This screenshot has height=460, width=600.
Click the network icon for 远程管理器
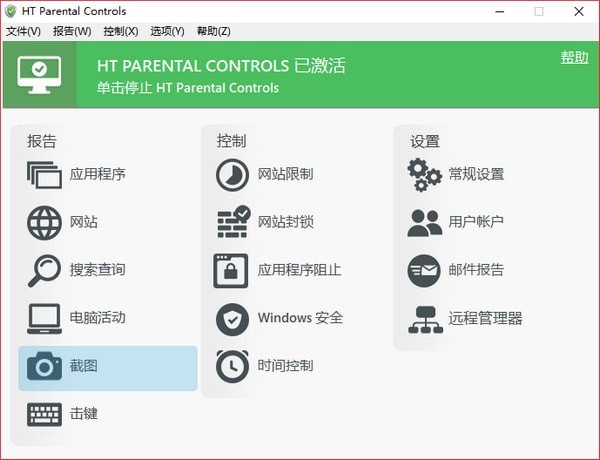[426, 320]
